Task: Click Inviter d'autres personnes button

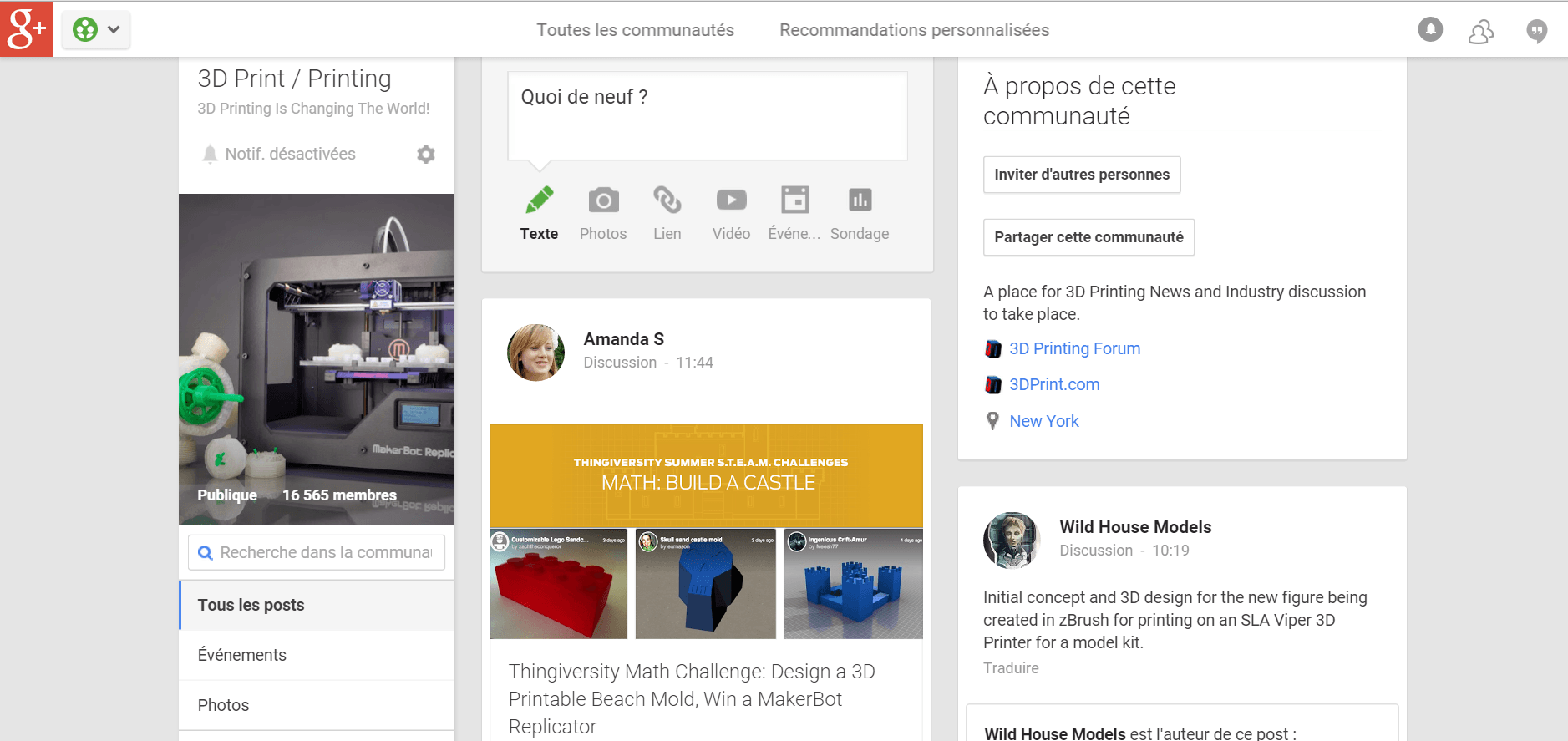Action: 1082,175
